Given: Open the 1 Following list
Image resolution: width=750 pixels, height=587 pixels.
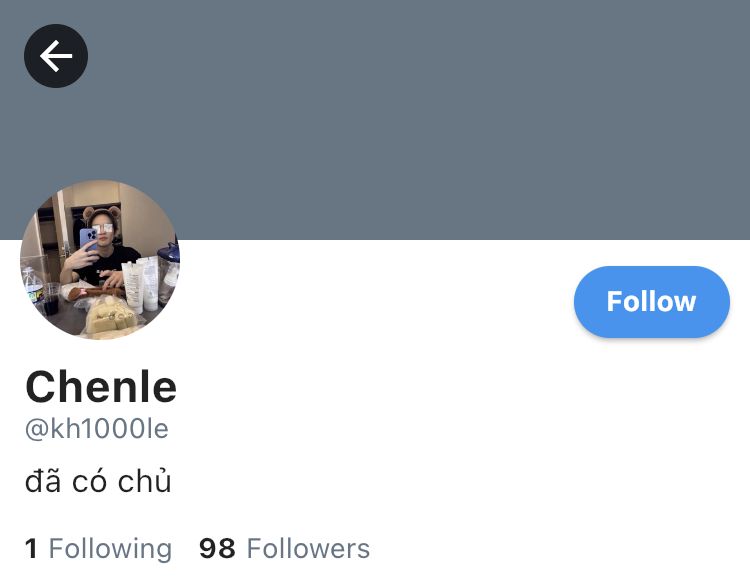Looking at the screenshot, I should click(x=98, y=548).
